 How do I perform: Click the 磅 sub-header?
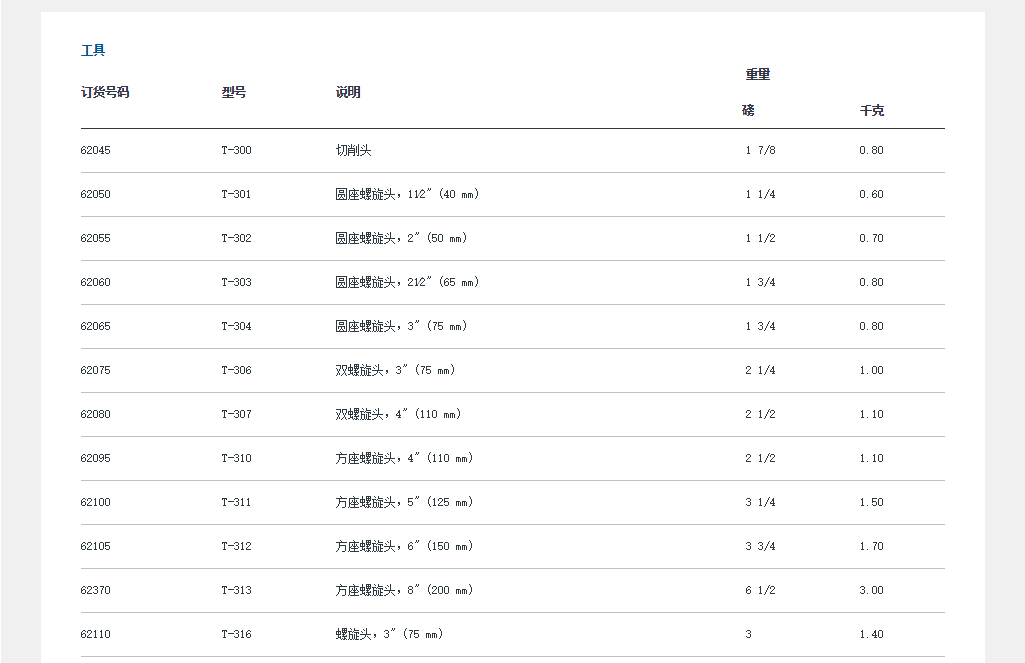pyautogui.click(x=748, y=110)
